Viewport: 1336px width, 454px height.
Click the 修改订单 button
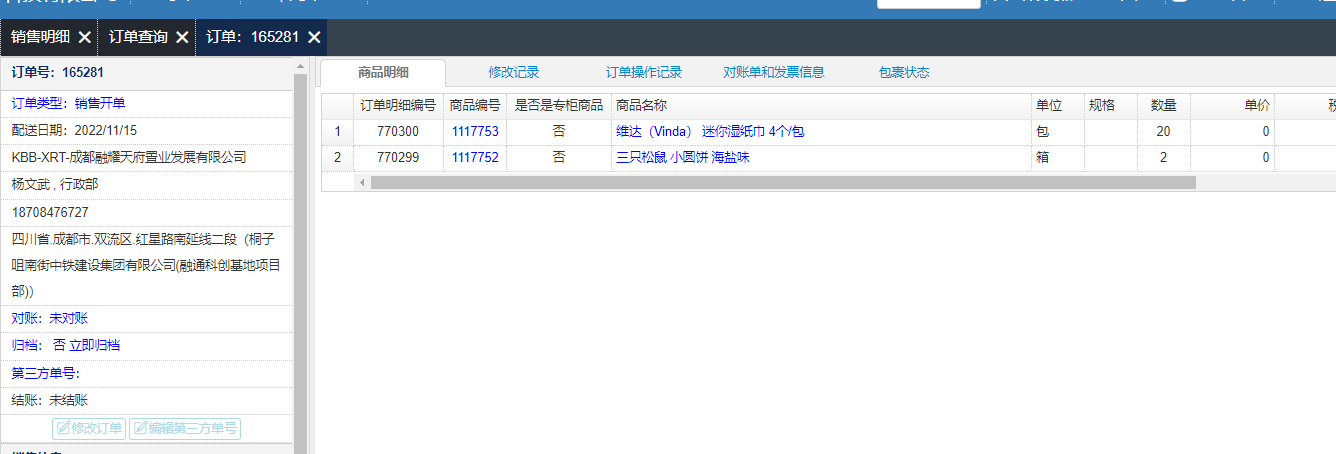click(89, 429)
